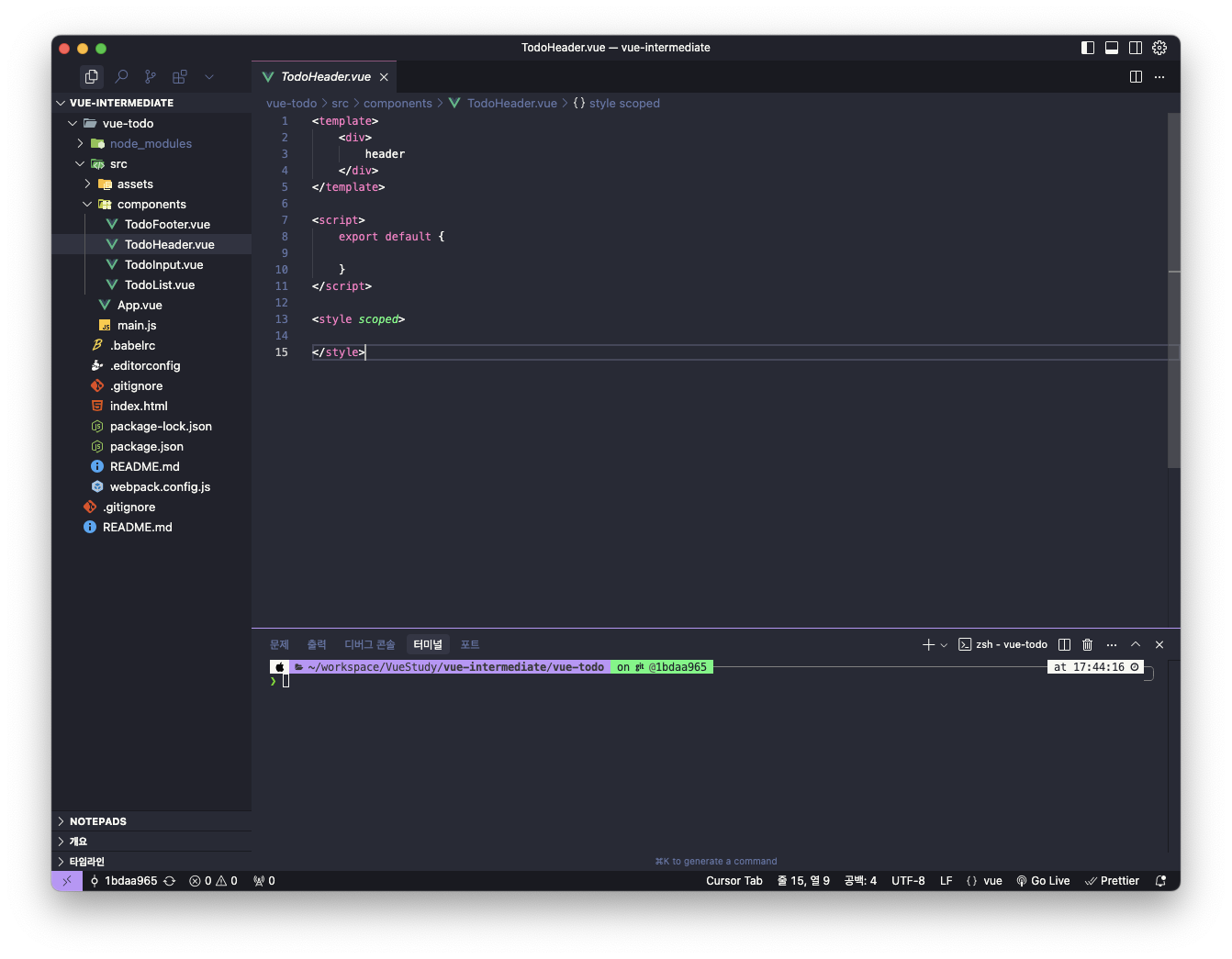
Task: Synchronize changes icon in status bar
Action: [x=170, y=881]
